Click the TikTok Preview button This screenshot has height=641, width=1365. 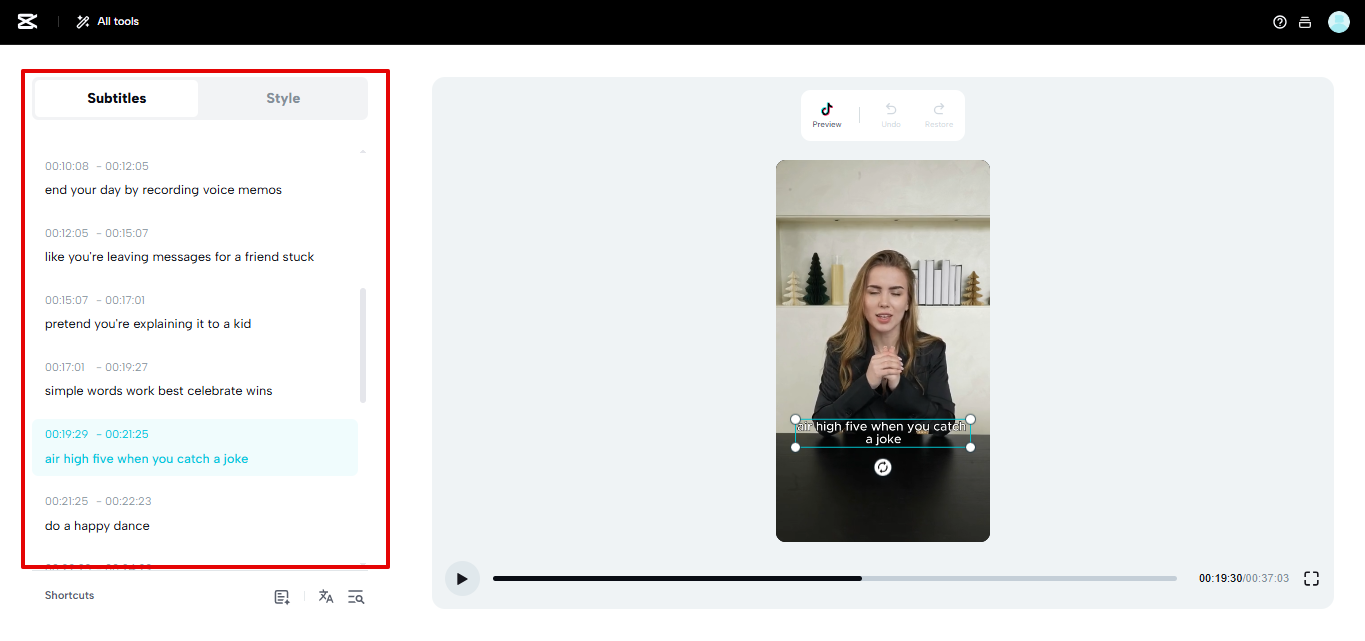(827, 113)
